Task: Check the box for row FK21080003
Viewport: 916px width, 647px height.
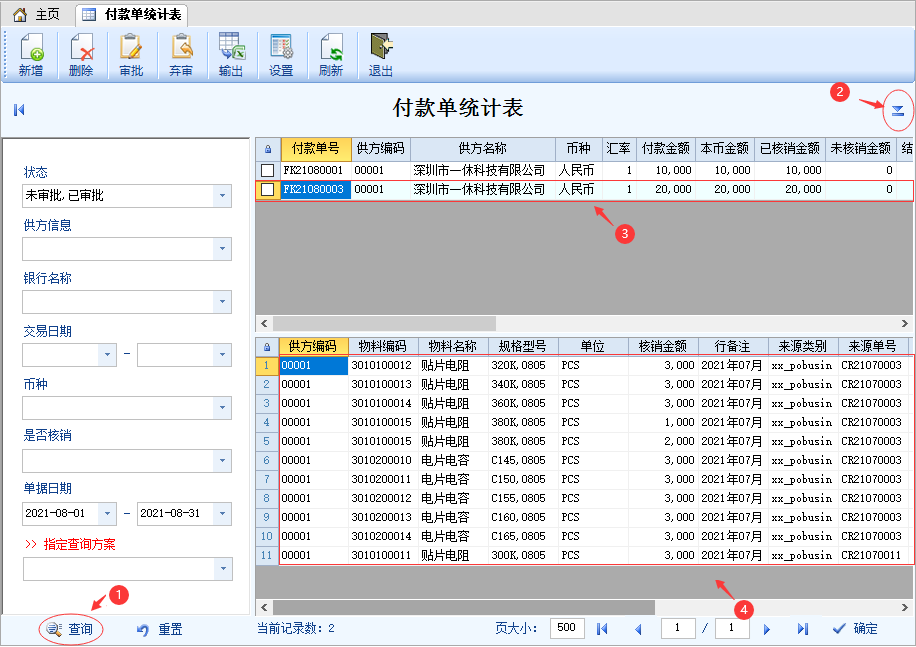Action: click(x=268, y=190)
